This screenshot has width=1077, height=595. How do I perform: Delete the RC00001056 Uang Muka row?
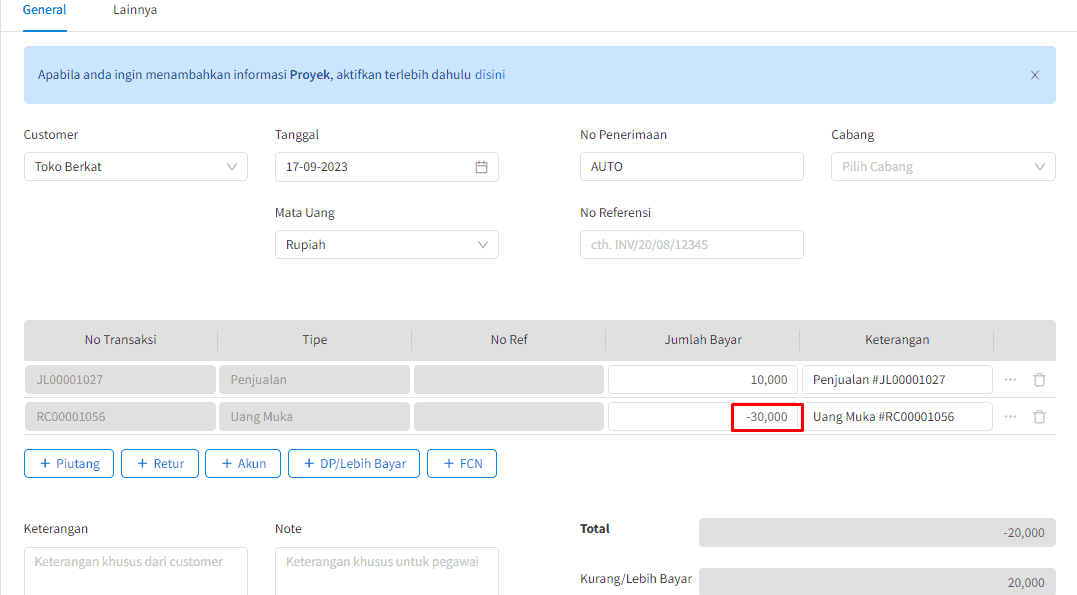click(1039, 417)
